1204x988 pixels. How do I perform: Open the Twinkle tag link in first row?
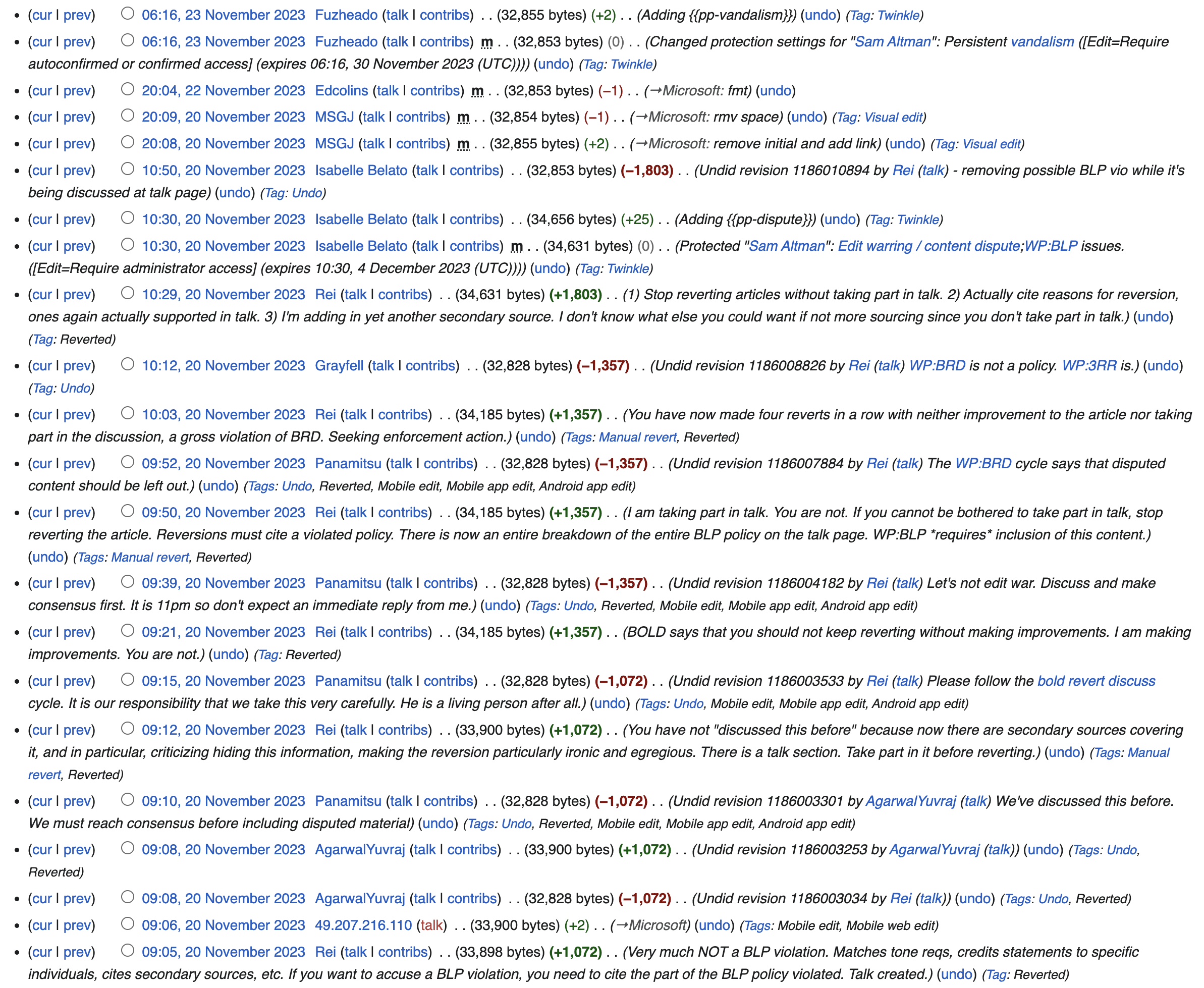point(898,15)
